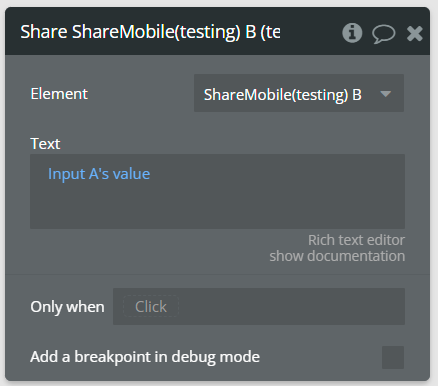The image size is (438, 386).
Task: Enable the debug mode breakpoint checkbox
Action: (x=393, y=357)
